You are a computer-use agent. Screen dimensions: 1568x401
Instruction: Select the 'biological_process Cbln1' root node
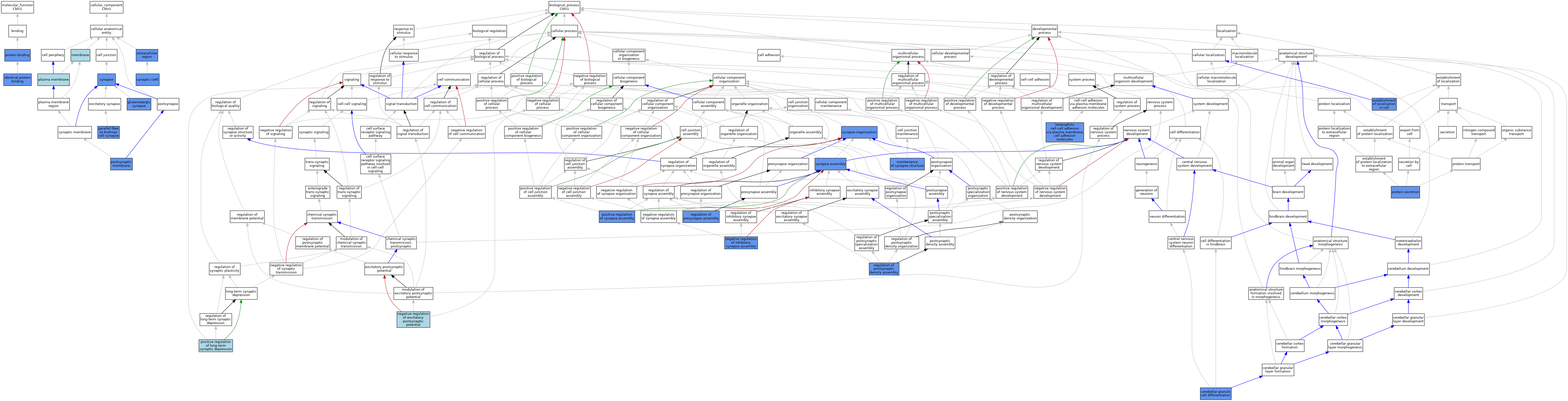coord(564,7)
